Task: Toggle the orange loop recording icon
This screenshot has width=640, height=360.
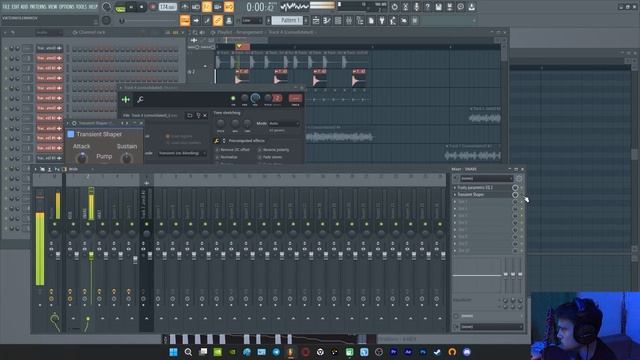Action: coord(229,7)
